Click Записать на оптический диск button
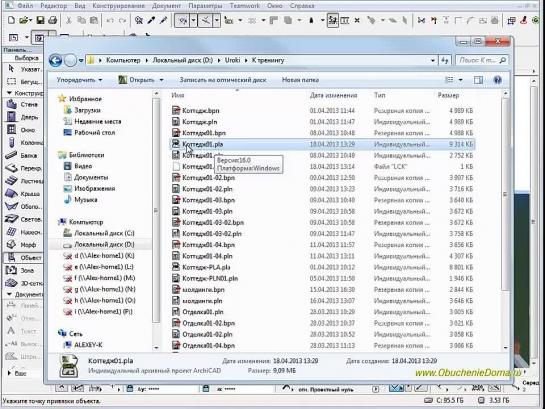The height and width of the screenshot is (409, 545). pos(223,80)
